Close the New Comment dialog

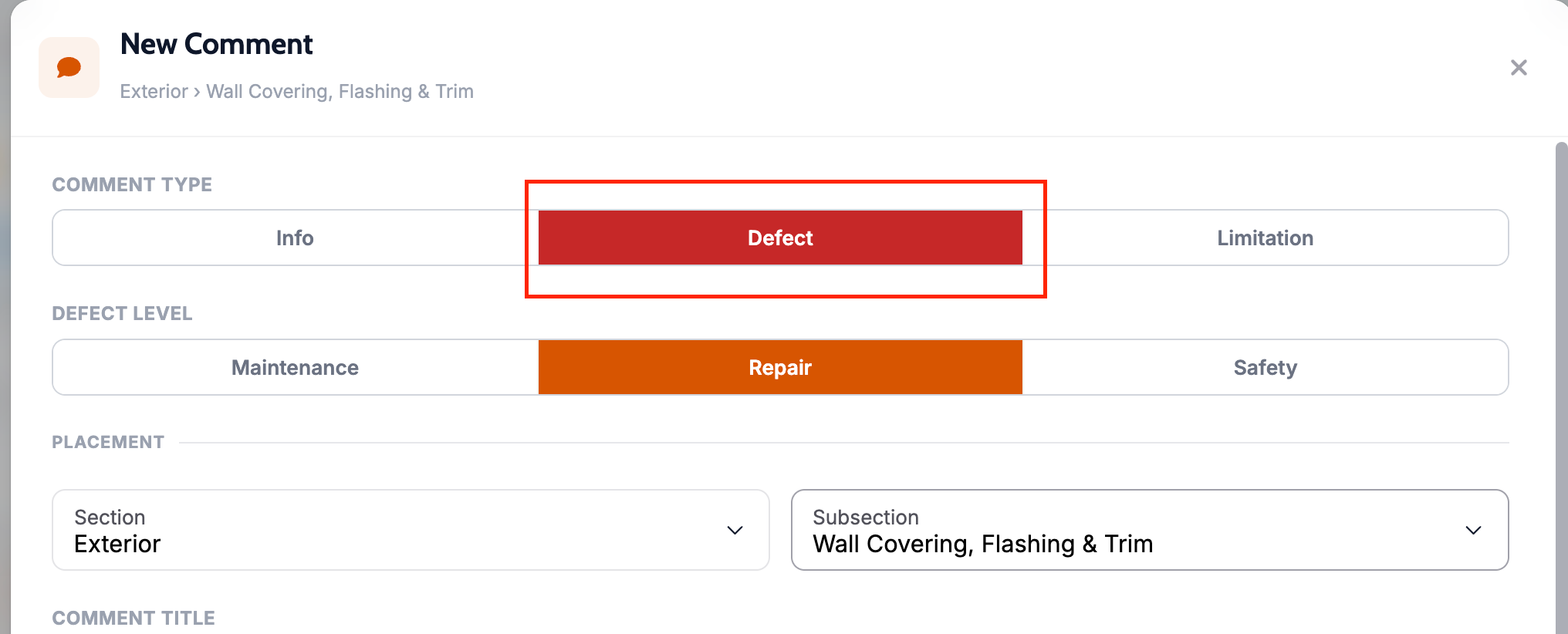1519,68
